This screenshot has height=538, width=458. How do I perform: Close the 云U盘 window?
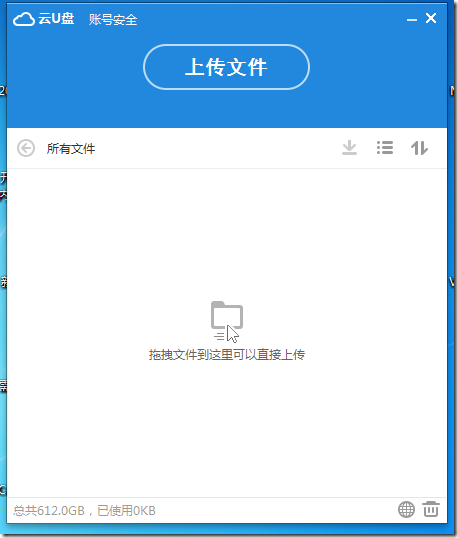tap(431, 18)
